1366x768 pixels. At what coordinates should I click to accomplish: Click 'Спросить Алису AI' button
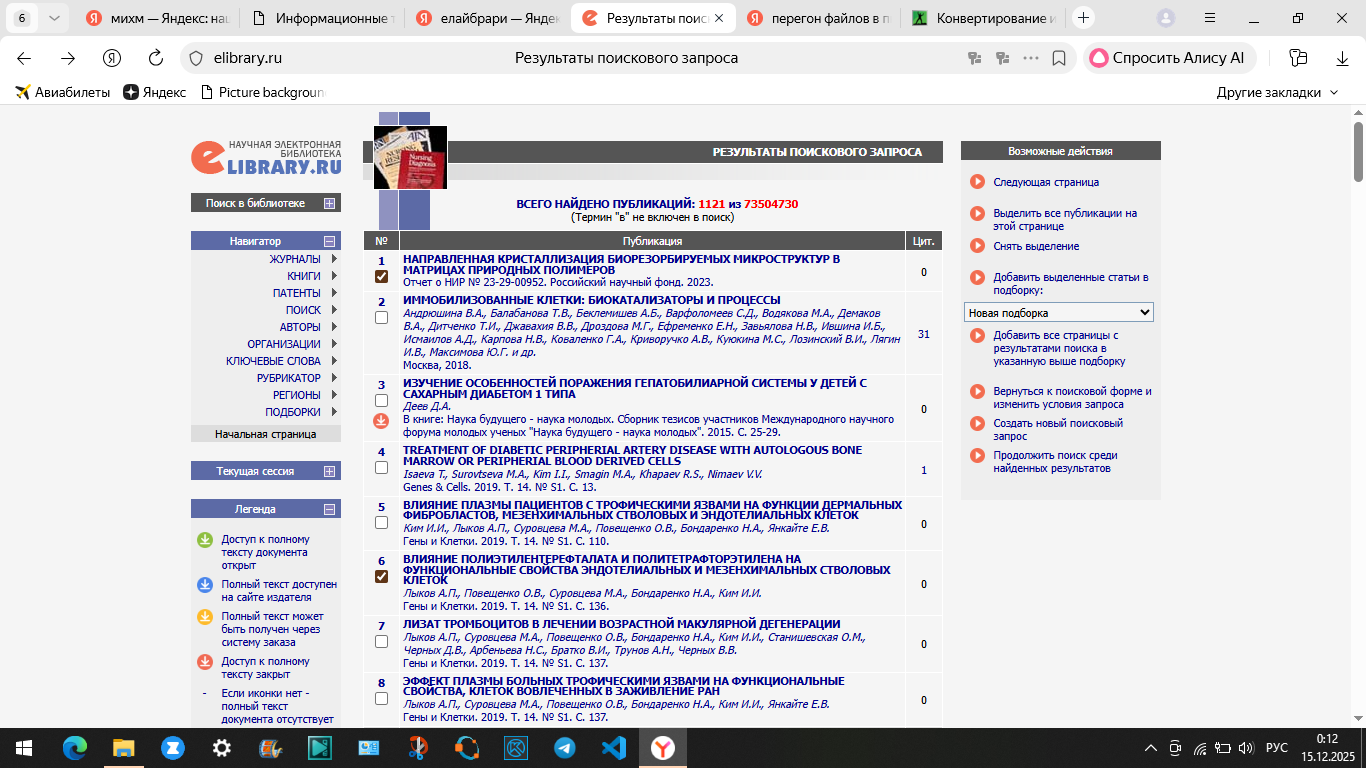[x=1168, y=58]
